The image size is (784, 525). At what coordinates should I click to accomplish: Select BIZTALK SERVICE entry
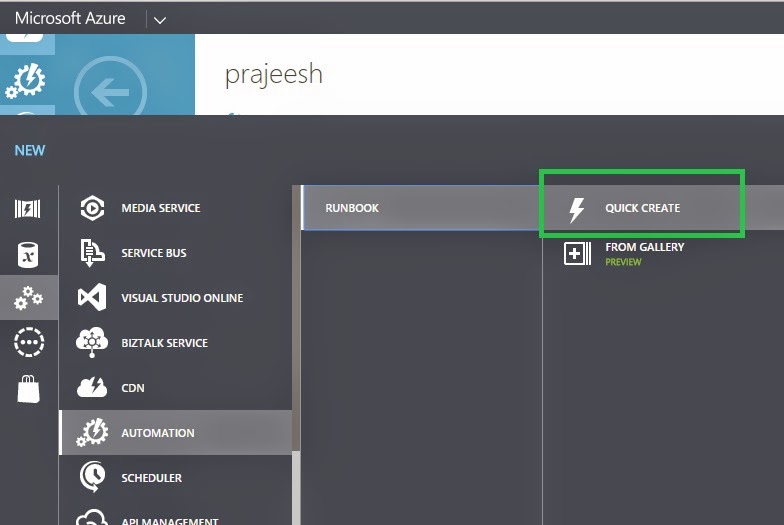point(164,343)
